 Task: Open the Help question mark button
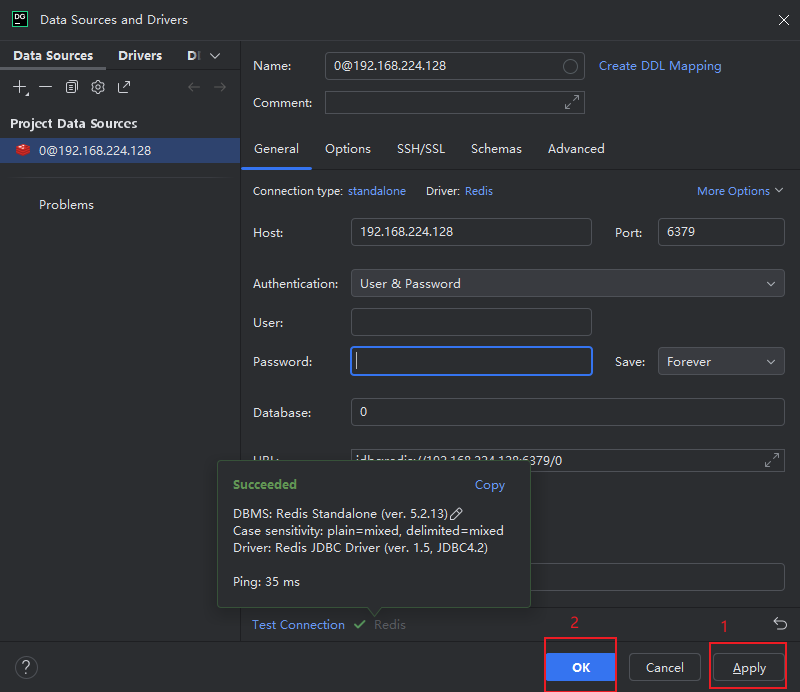pyautogui.click(x=26, y=667)
